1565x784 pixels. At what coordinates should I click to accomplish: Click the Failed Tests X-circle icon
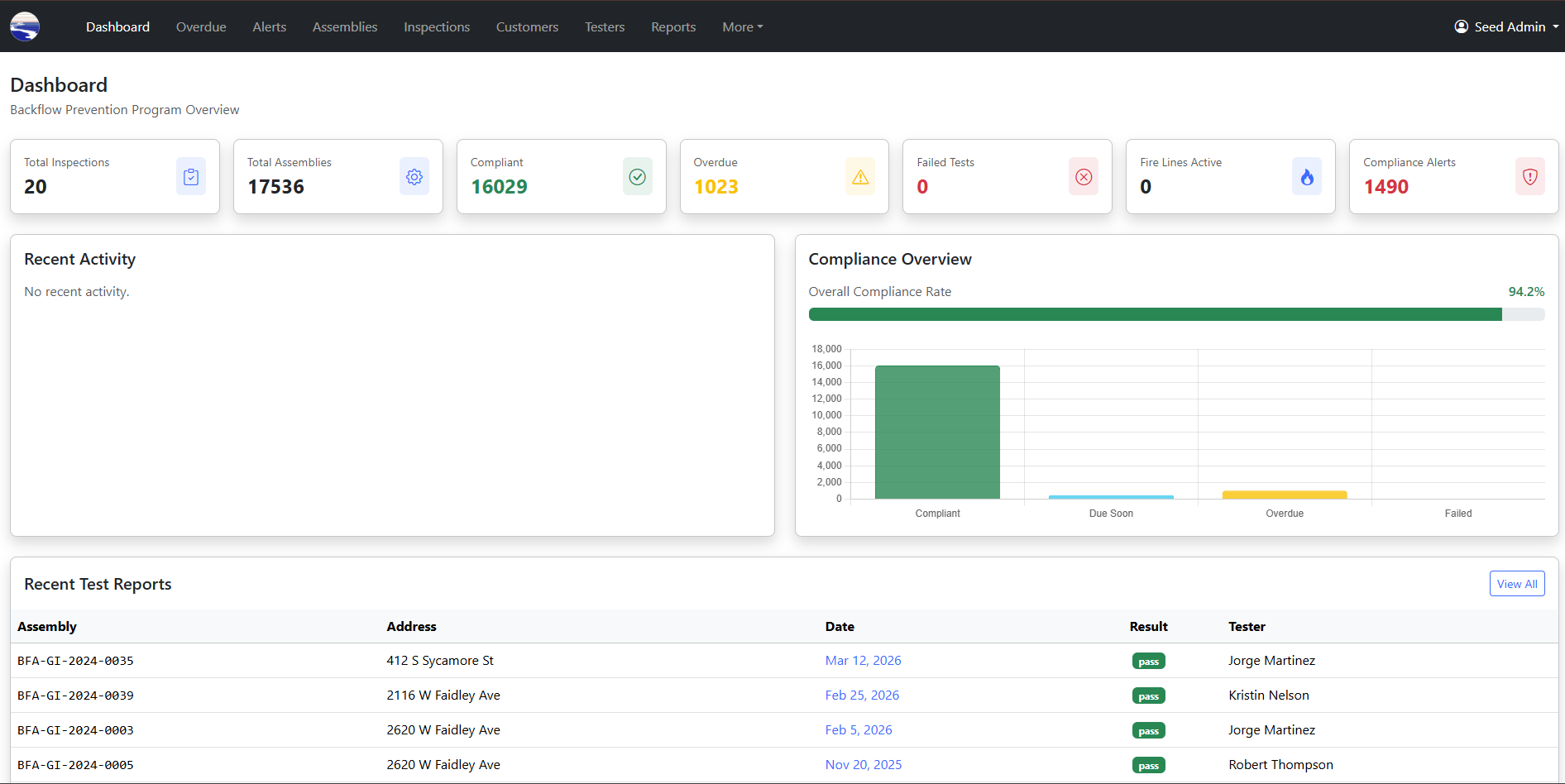[1084, 176]
